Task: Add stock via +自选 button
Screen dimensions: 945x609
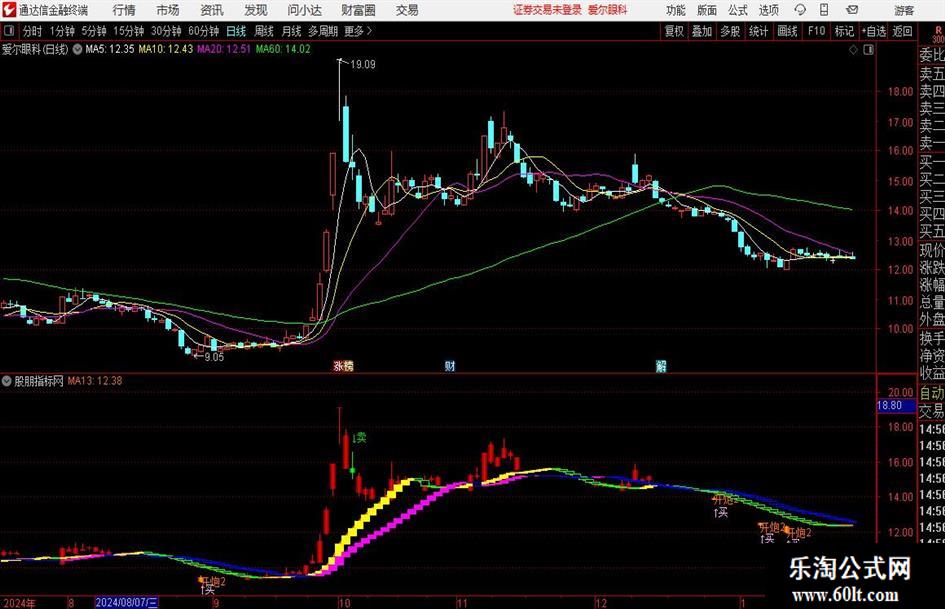Action: [x=873, y=31]
